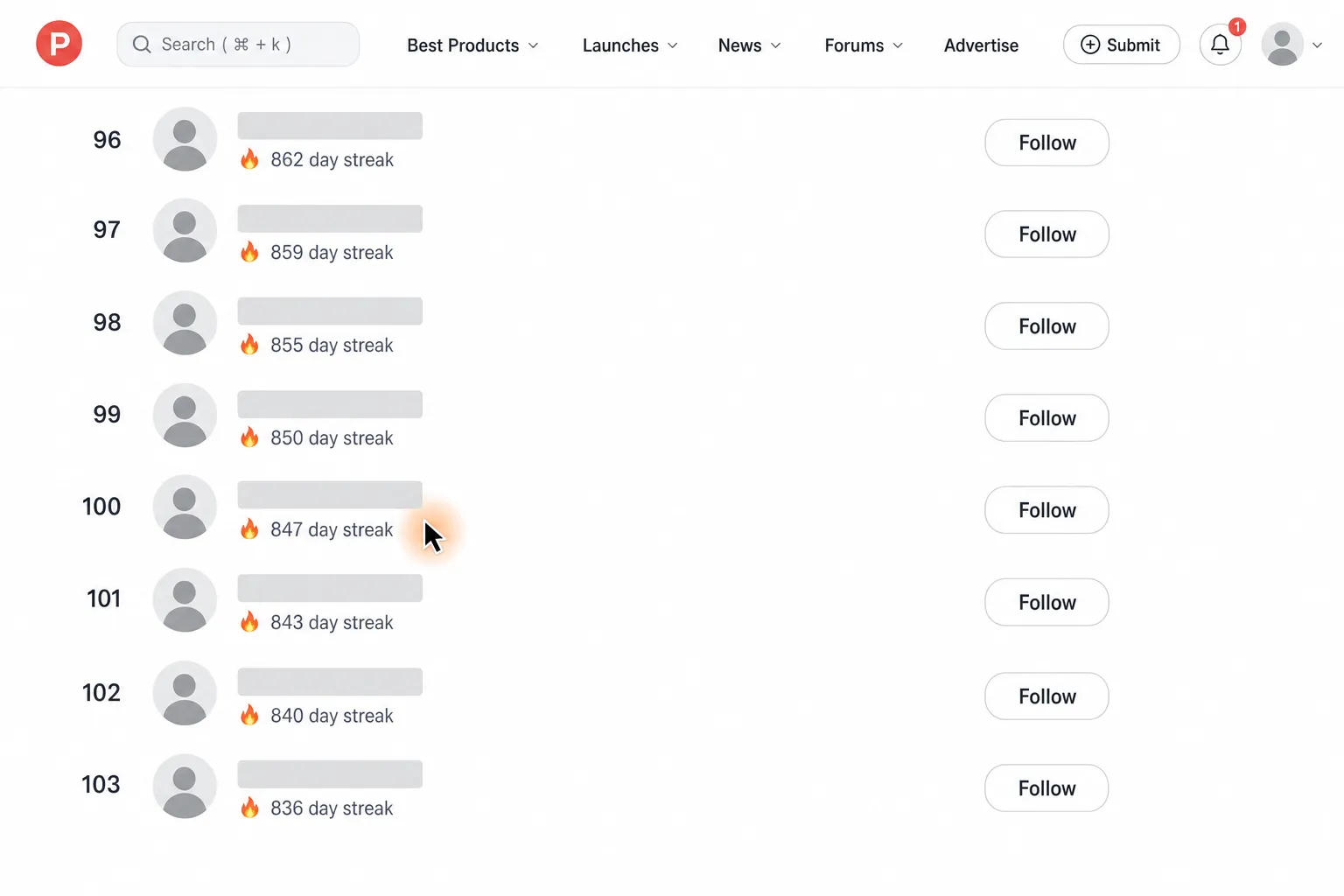The height and width of the screenshot is (896, 1344).
Task: Follow the user ranked 97
Action: click(x=1046, y=234)
